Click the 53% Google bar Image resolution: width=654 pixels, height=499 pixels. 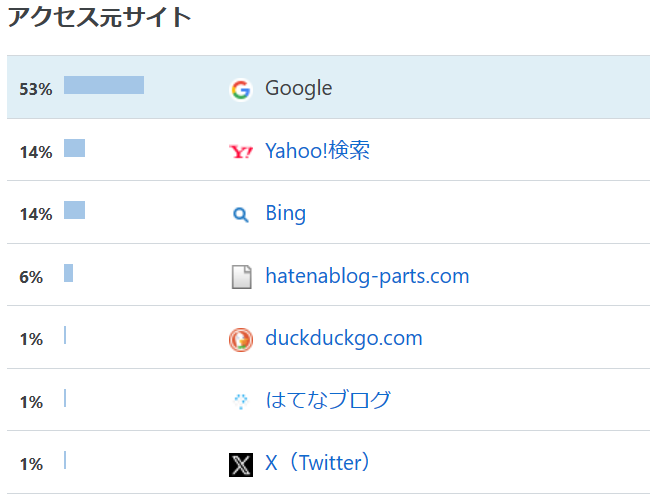tap(104, 85)
